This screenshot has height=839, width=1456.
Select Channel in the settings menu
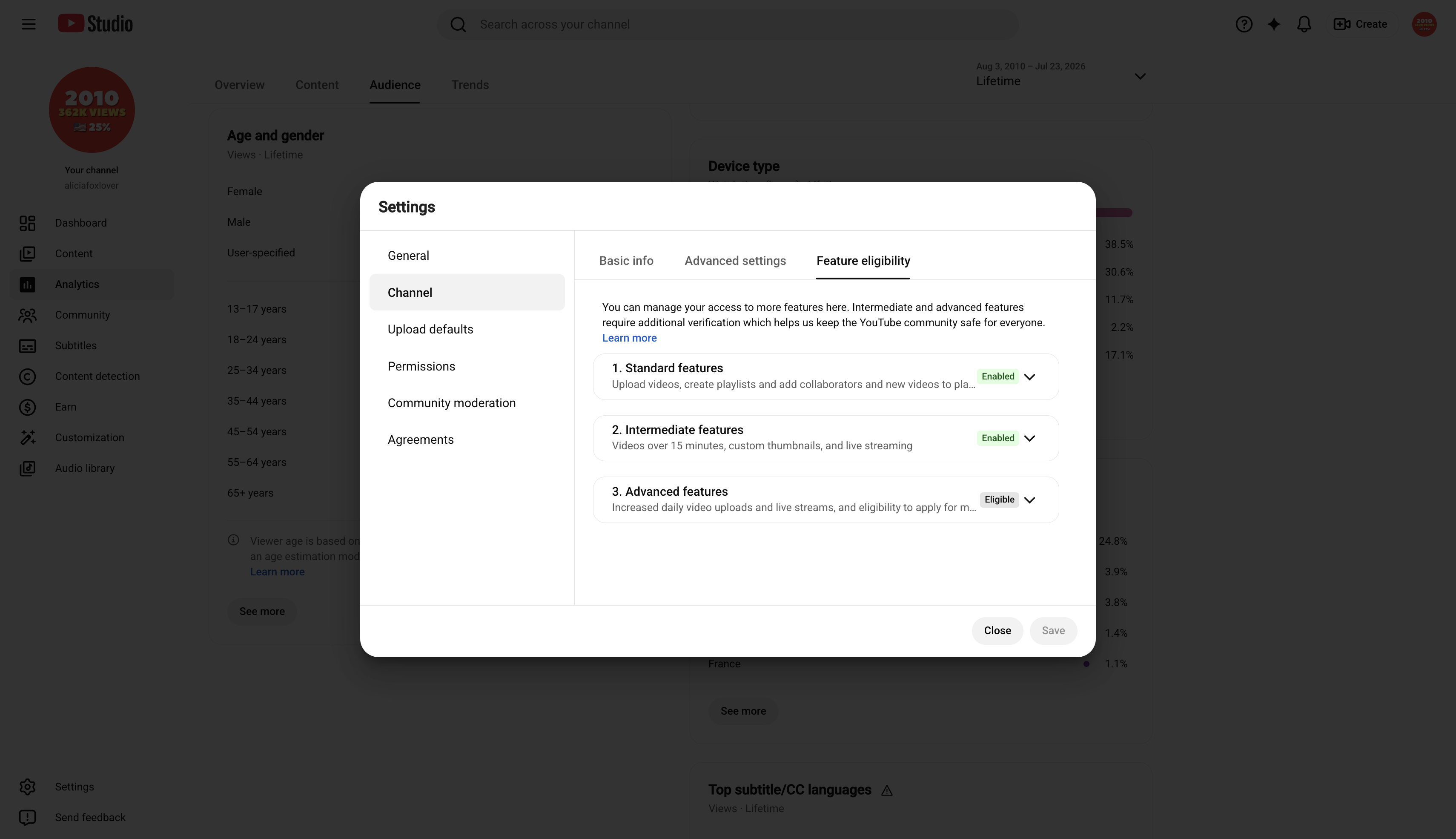point(467,292)
